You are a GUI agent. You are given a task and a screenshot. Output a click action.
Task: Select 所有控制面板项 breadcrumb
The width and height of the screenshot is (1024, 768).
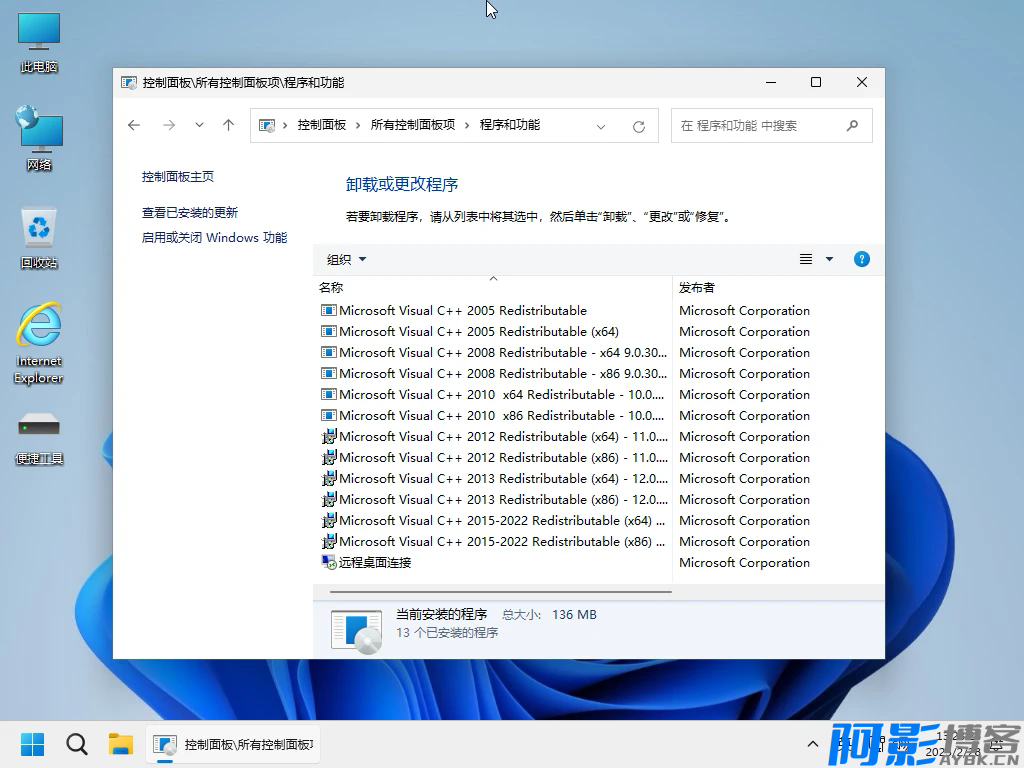[x=413, y=125]
